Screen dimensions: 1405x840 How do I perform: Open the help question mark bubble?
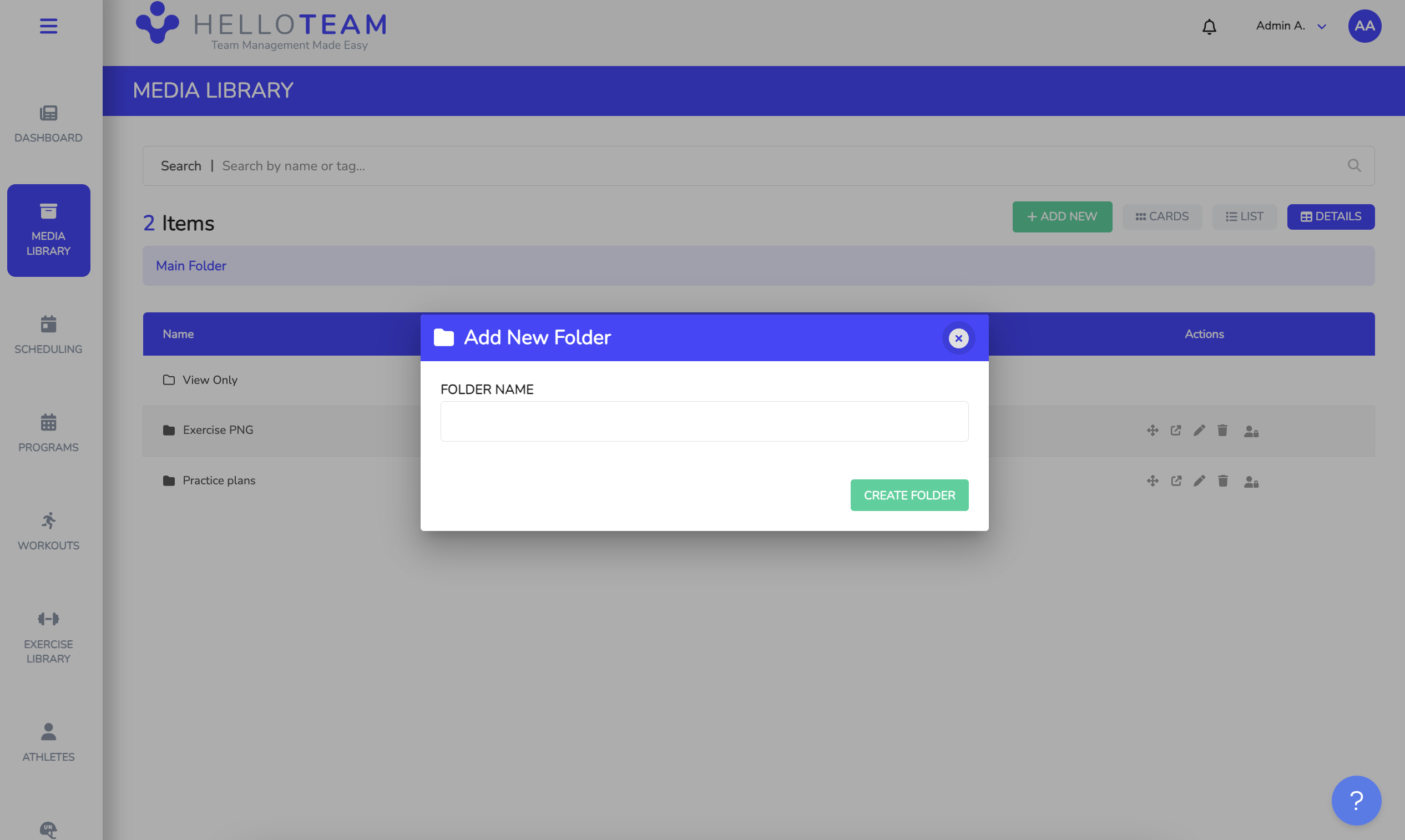coord(1356,800)
